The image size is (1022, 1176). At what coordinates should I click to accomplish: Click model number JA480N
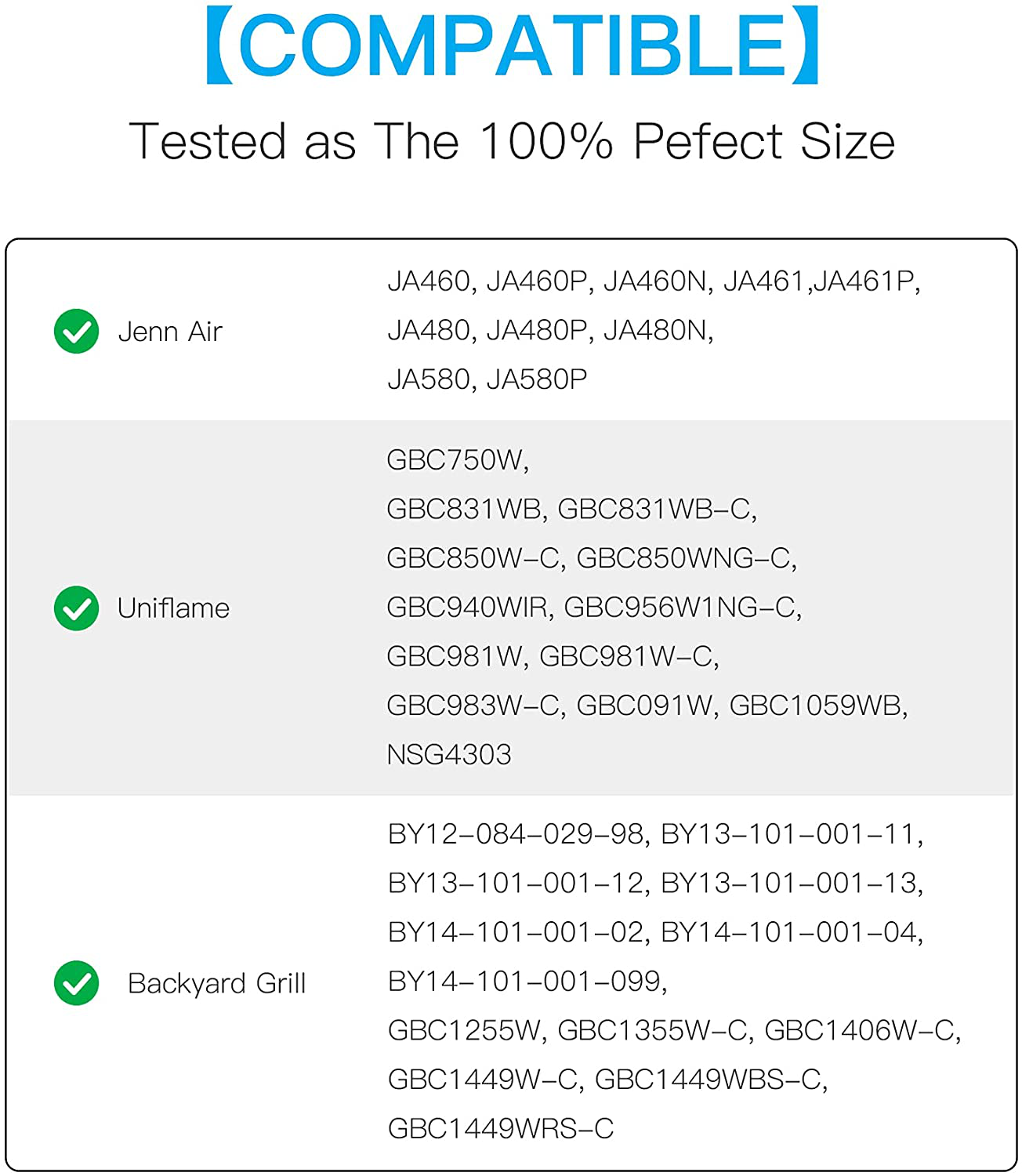655,330
